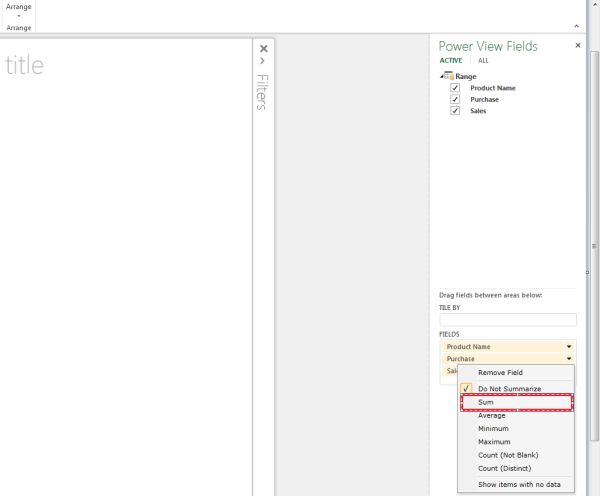The height and width of the screenshot is (496, 600).
Task: Close the Power View Fields panel
Action: (x=578, y=46)
